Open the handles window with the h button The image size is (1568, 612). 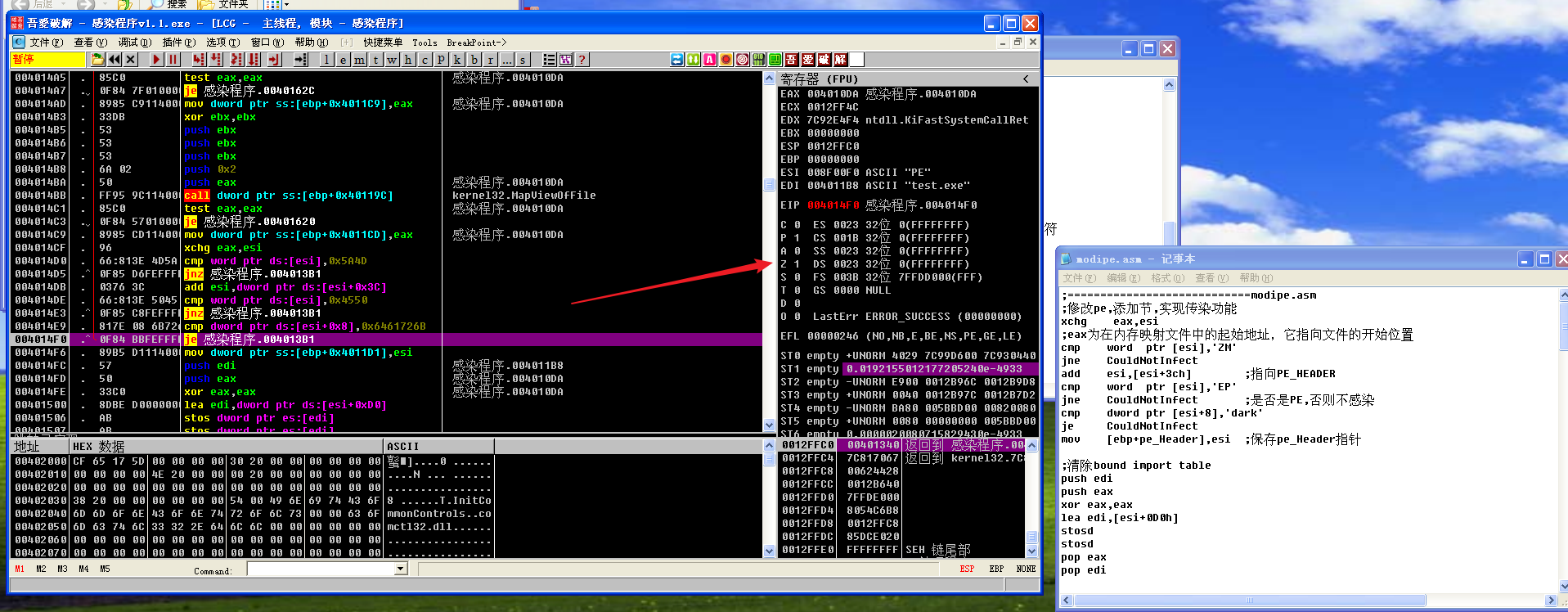(x=408, y=60)
